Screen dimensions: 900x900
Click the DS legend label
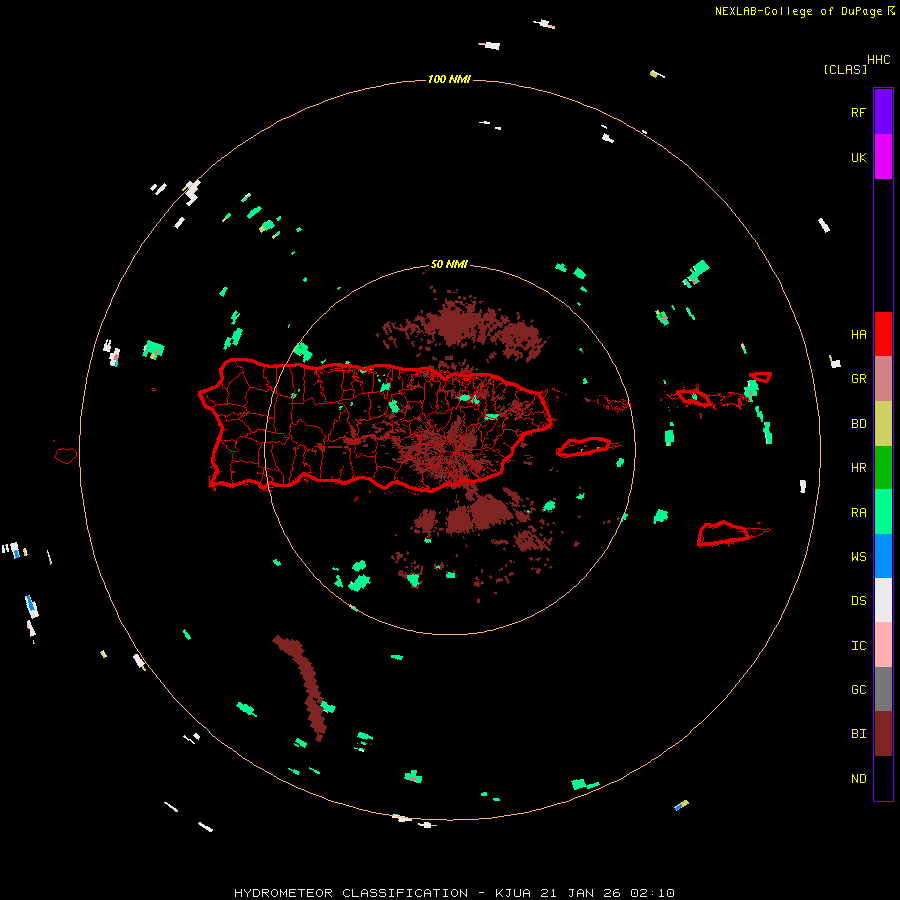point(858,600)
